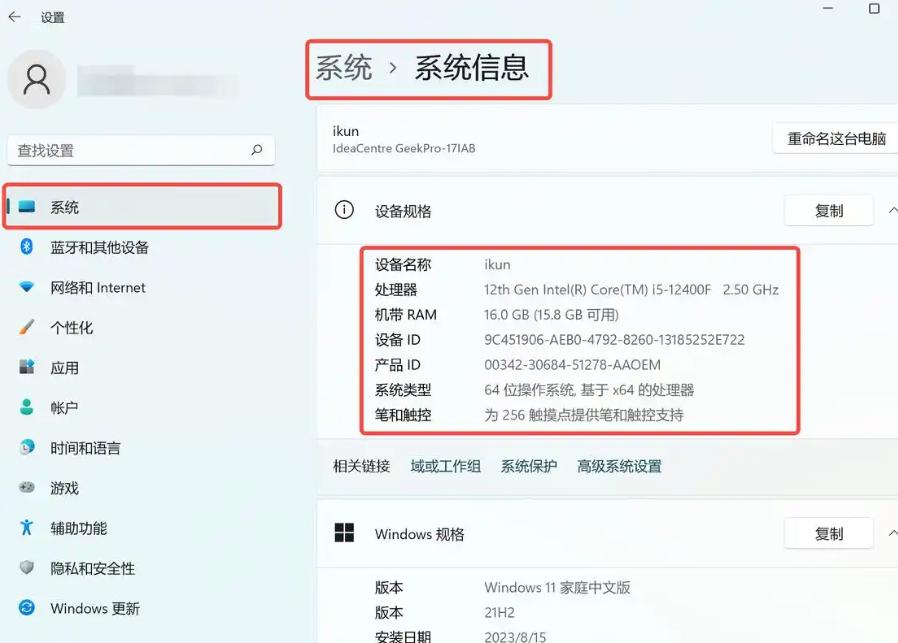Copy Windows specifications with 复制

tap(829, 533)
